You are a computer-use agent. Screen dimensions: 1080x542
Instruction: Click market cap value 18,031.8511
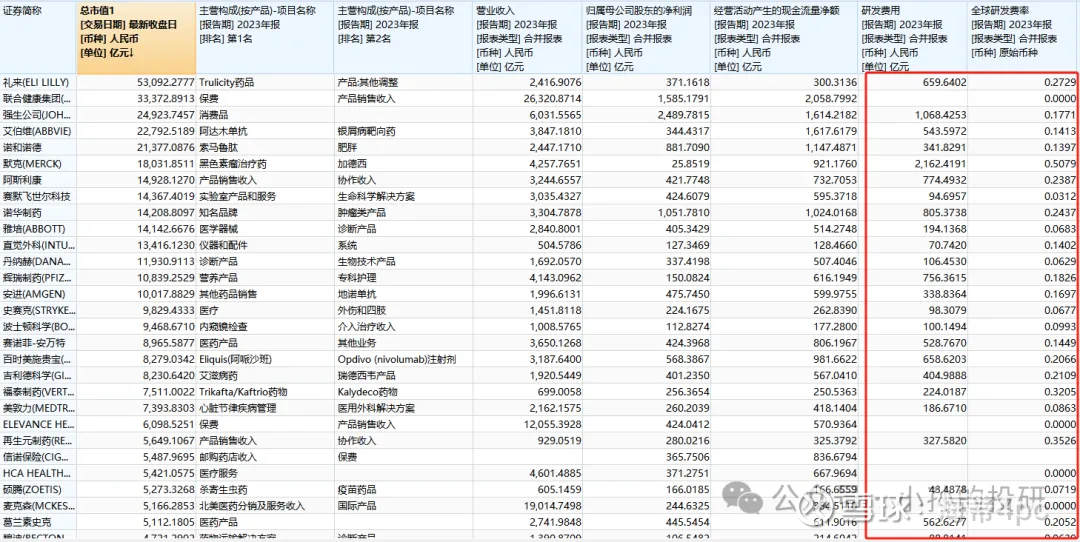pyautogui.click(x=165, y=164)
